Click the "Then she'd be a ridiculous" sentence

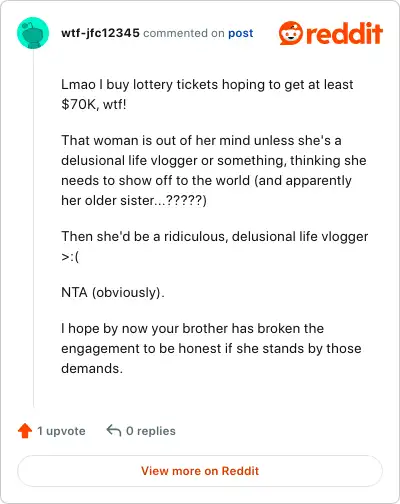tap(214, 236)
